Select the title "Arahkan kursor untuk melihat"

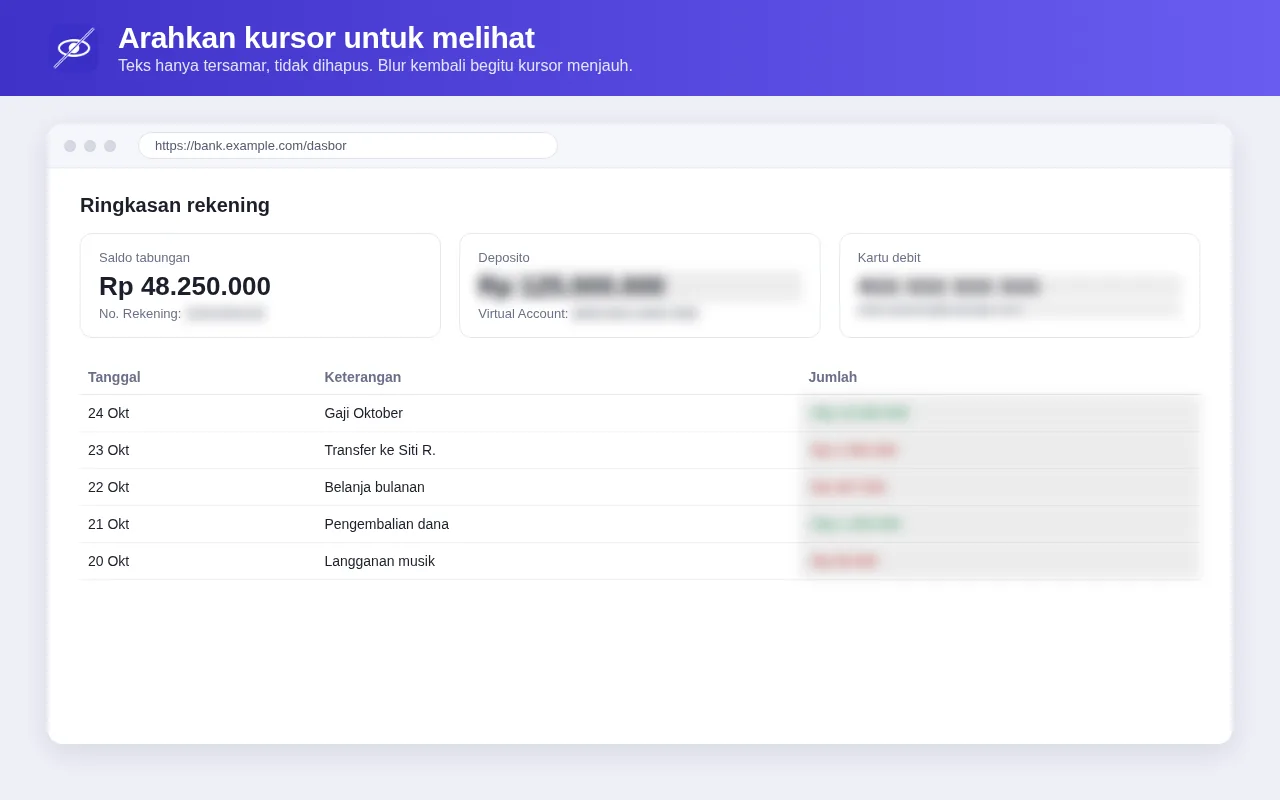coord(326,38)
